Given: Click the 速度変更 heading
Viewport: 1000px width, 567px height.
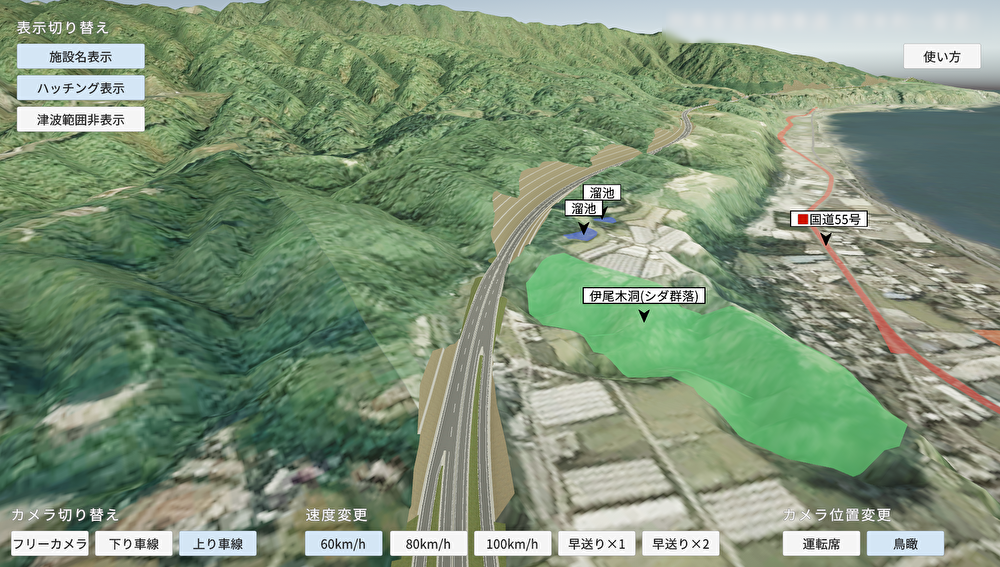Looking at the screenshot, I should click(336, 515).
